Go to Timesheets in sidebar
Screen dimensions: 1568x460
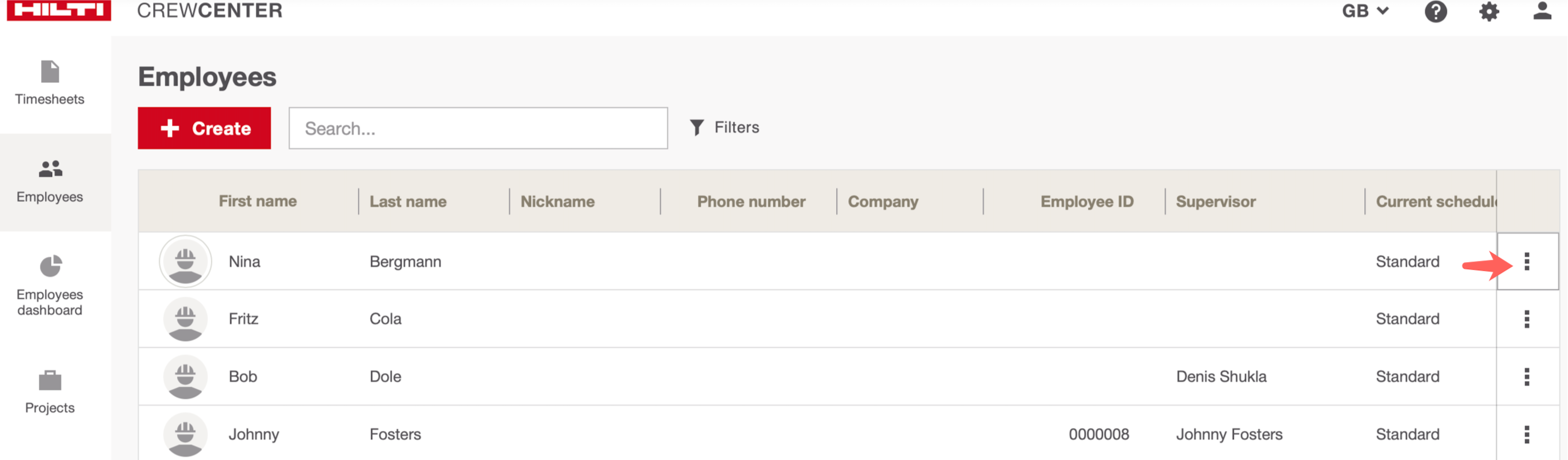tap(50, 83)
